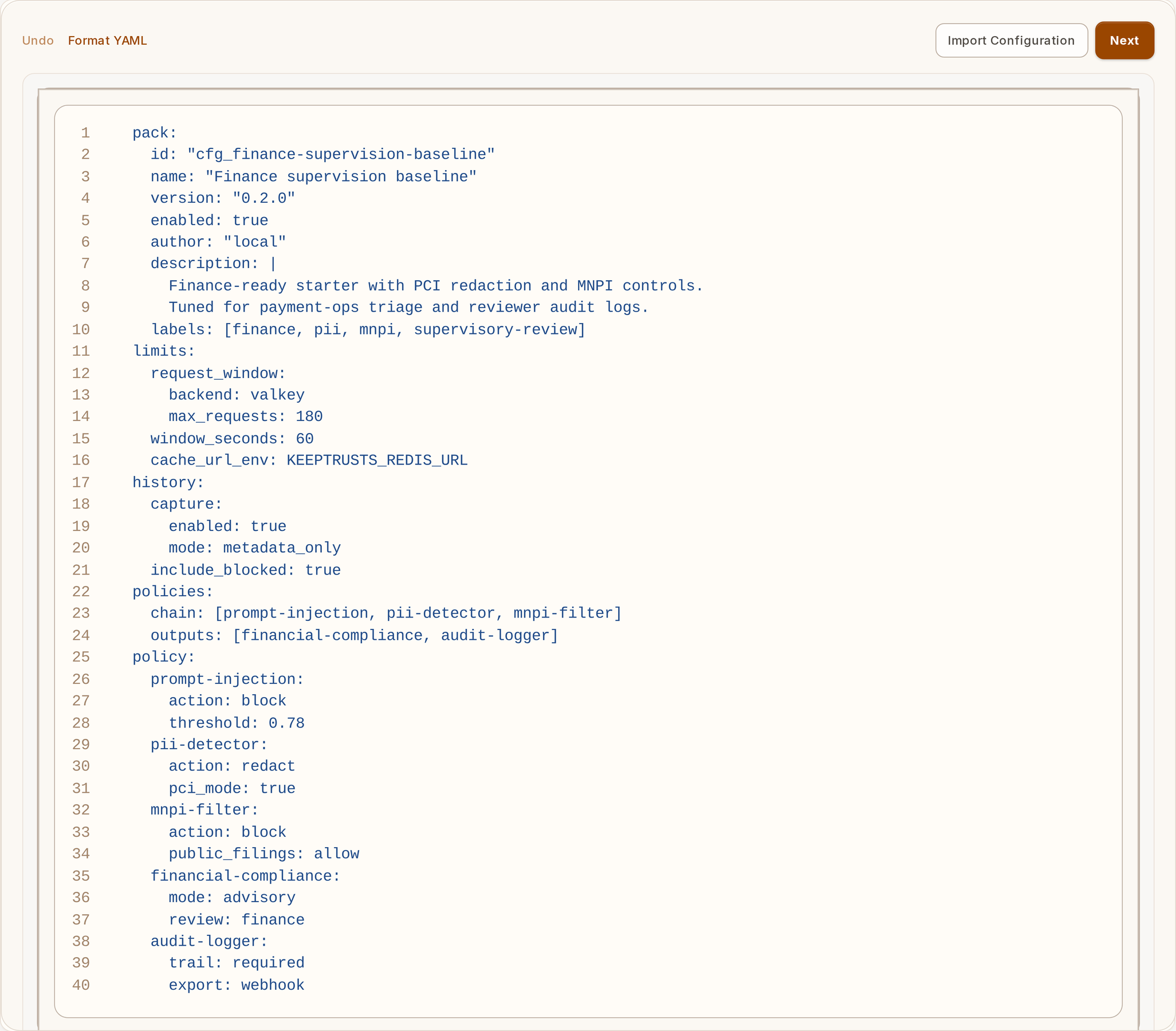
Task: Click 'max_requests: 180' line
Action: pyautogui.click(x=245, y=416)
